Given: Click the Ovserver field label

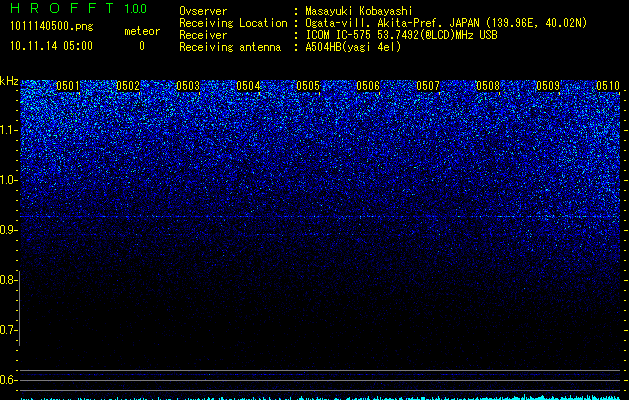Looking at the screenshot, I should click(x=203, y=11).
